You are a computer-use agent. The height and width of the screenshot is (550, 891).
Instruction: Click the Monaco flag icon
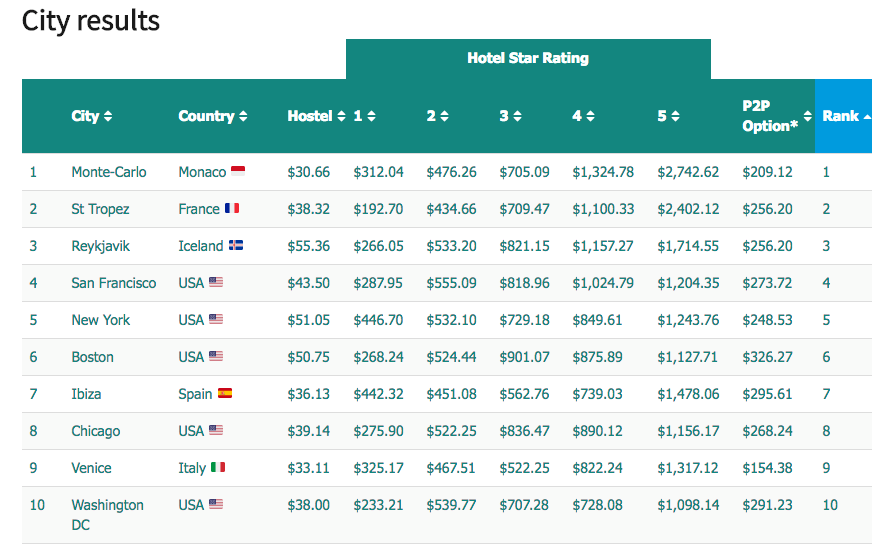coord(238,171)
